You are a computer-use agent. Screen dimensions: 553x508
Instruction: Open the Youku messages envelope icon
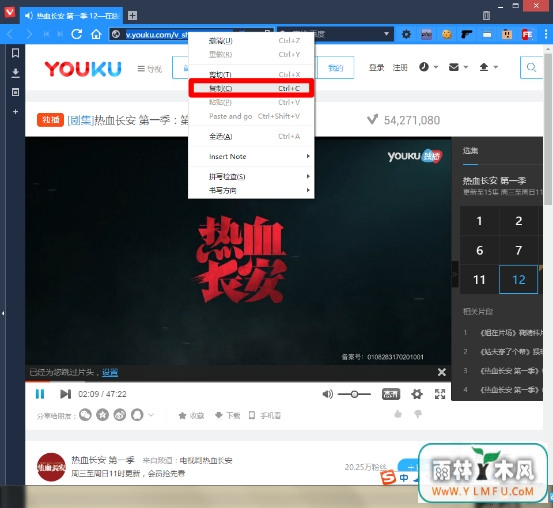(x=454, y=67)
